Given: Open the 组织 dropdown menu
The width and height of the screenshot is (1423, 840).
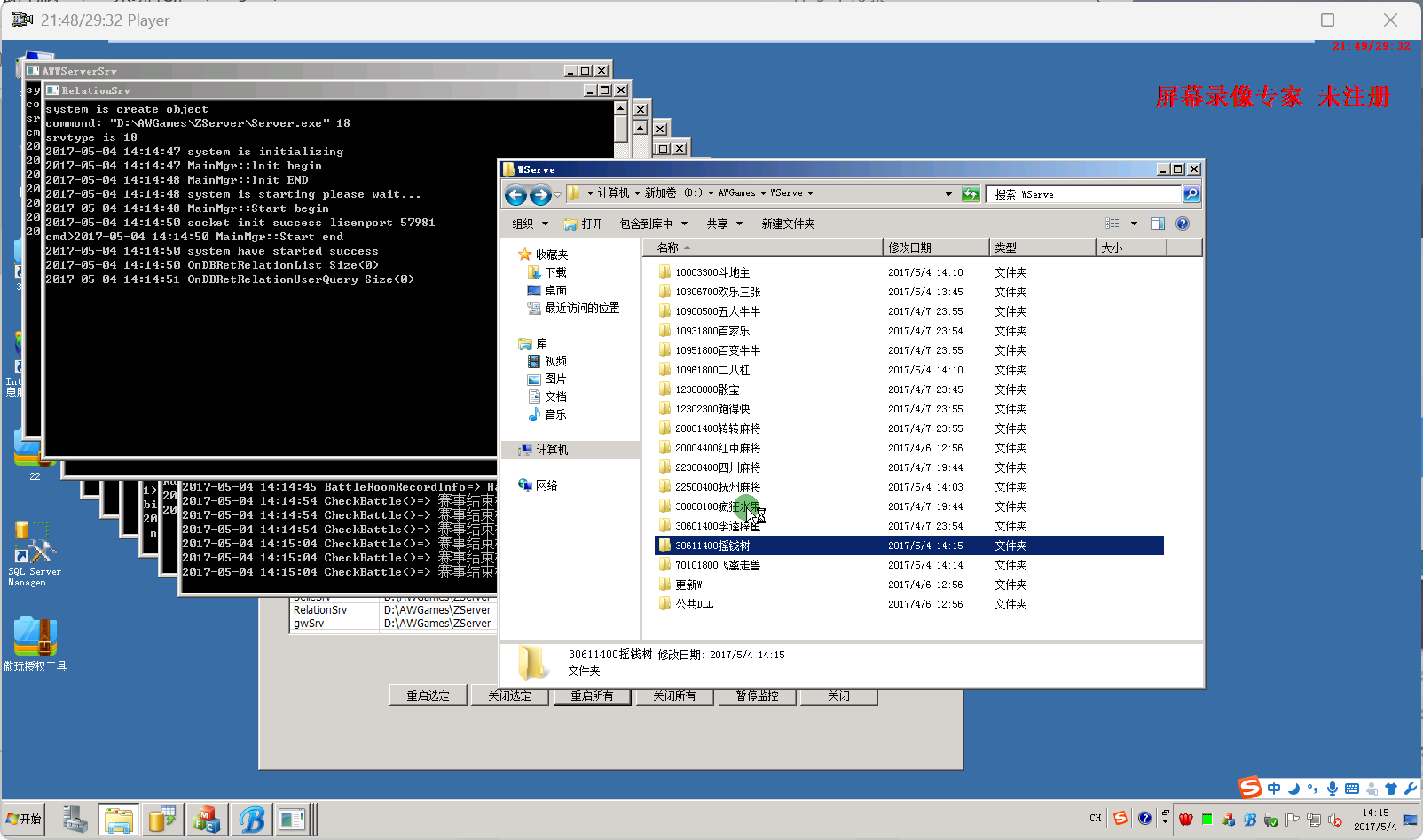Looking at the screenshot, I should click(x=530, y=224).
